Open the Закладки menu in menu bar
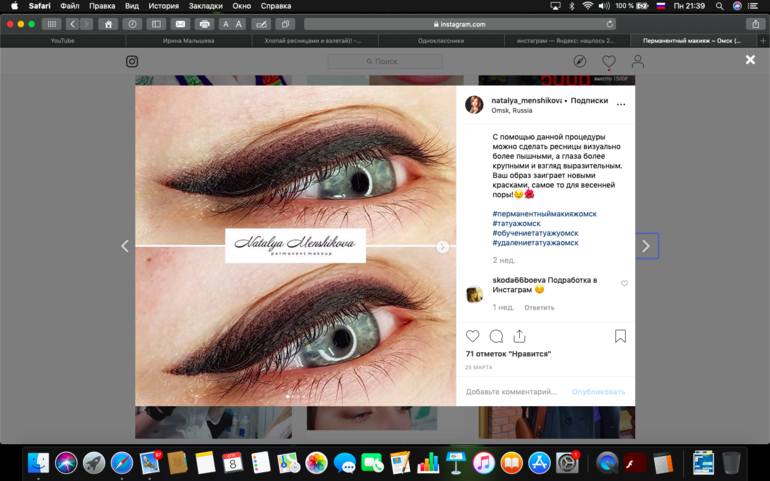Screen dimensions: 770x481 tap(205, 6)
